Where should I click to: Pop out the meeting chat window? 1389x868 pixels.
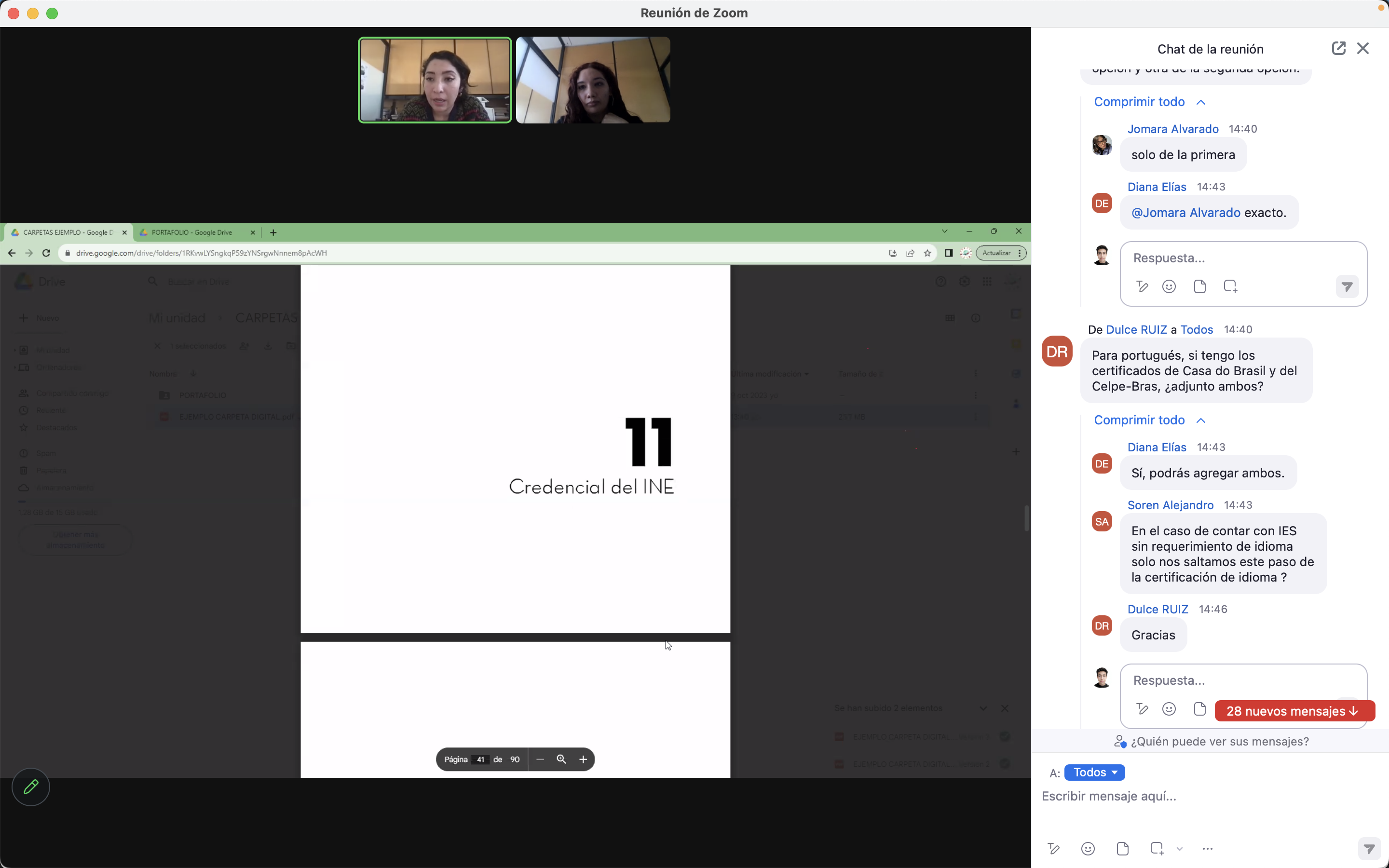(x=1338, y=48)
